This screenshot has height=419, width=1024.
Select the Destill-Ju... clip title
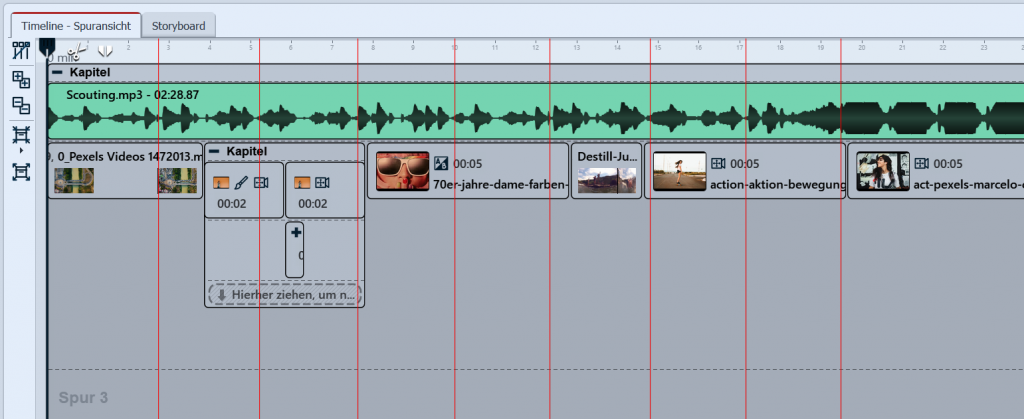pyautogui.click(x=606, y=157)
